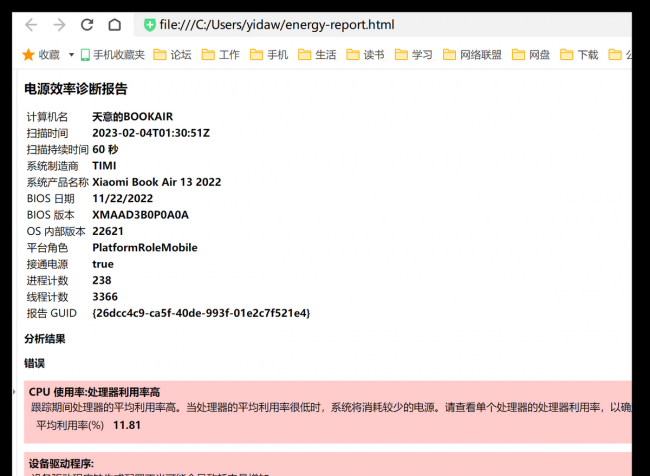The image size is (650, 476).
Task: Click CPU 使用率:处理器利用率高 error title
Action: coord(95,392)
